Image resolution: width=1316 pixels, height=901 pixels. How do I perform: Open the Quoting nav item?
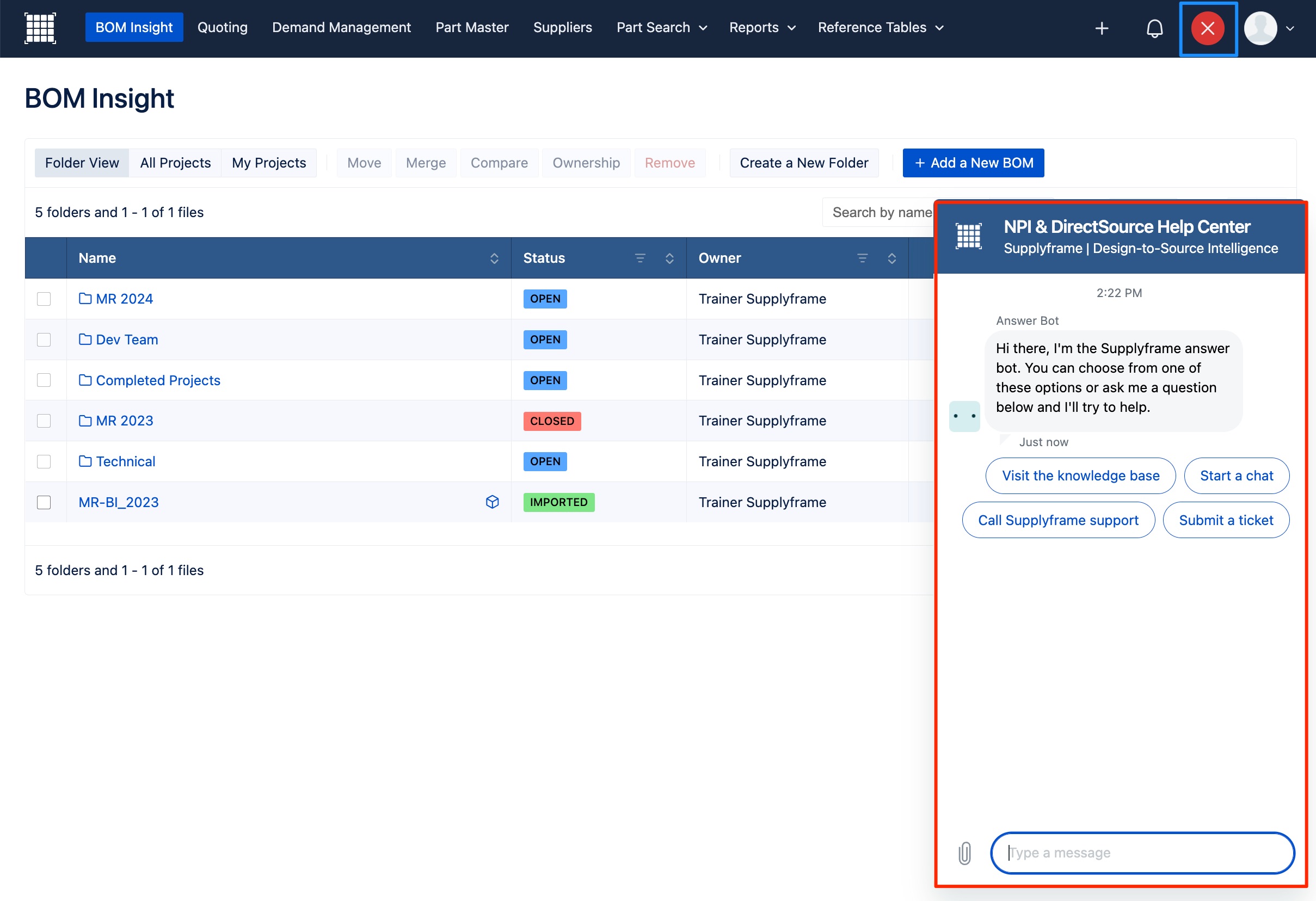222,28
